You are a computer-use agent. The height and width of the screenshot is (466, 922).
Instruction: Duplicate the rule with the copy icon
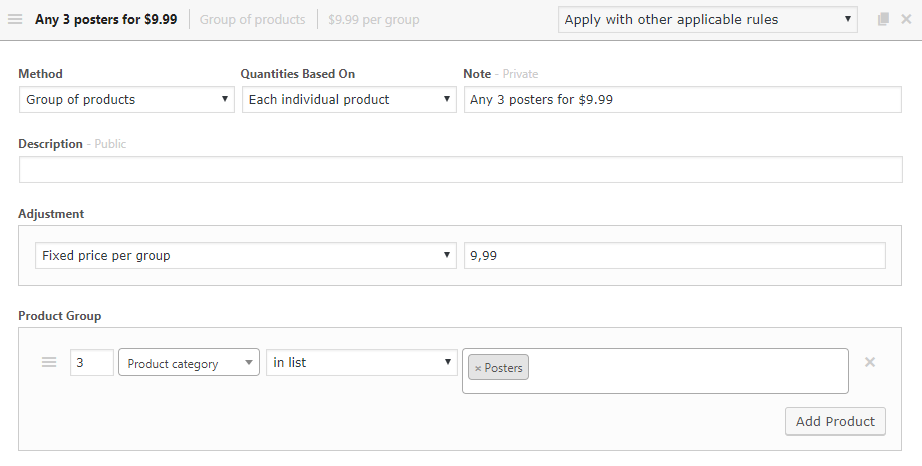tap(883, 19)
